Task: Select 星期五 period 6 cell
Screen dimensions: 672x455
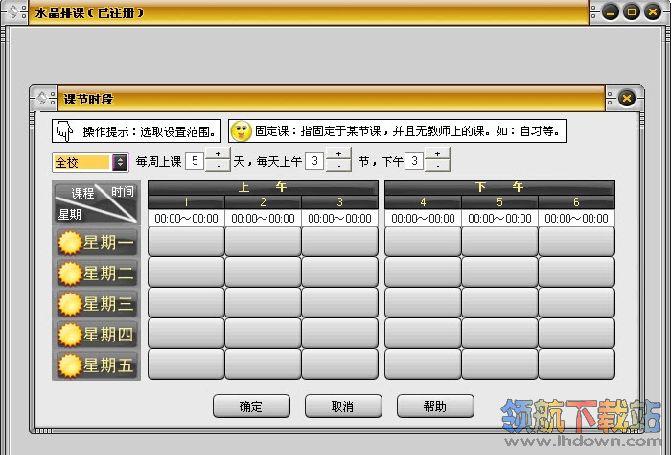Action: [576, 364]
